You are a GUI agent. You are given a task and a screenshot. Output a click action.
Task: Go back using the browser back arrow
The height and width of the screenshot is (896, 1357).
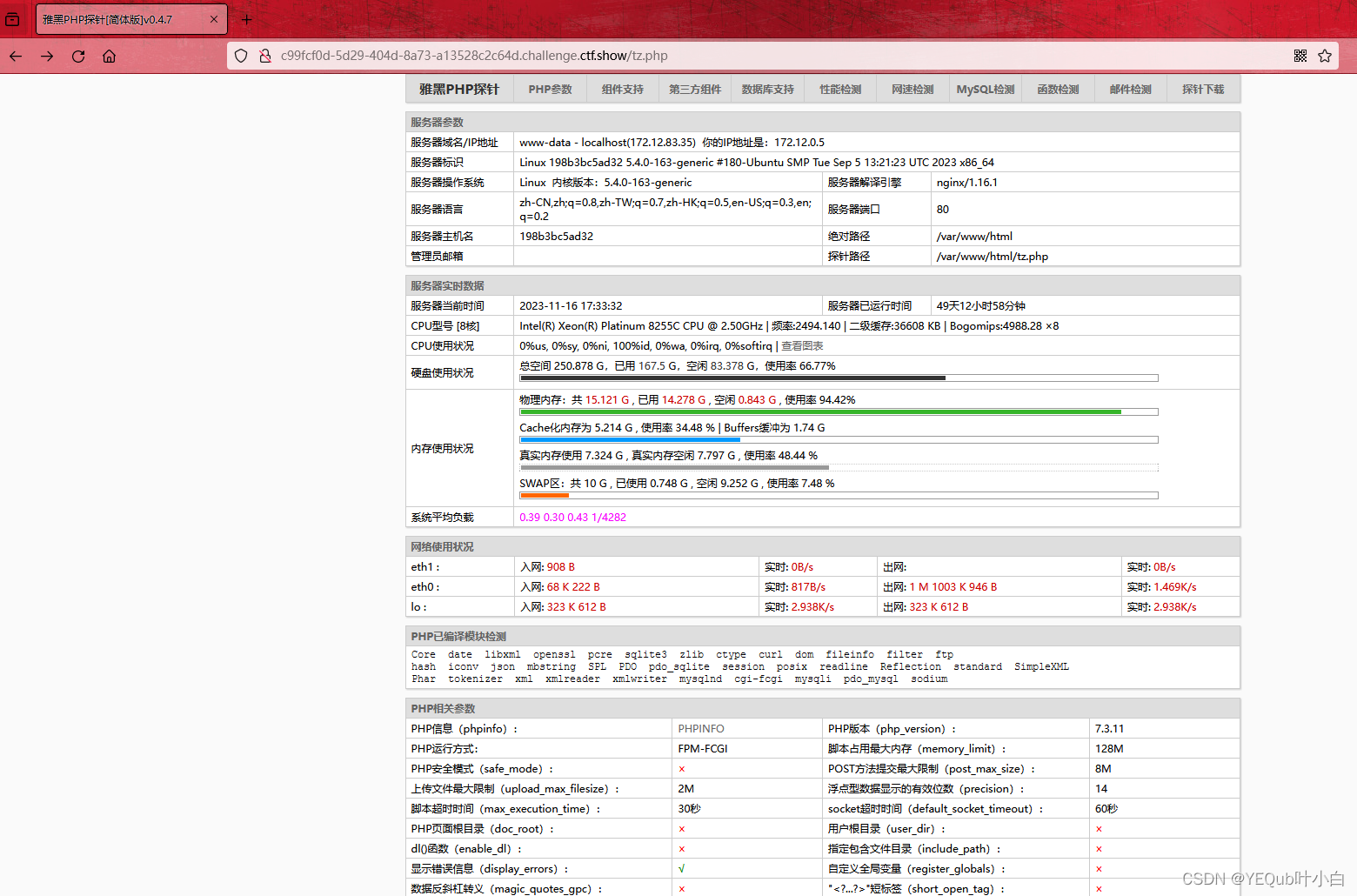pyautogui.click(x=16, y=56)
